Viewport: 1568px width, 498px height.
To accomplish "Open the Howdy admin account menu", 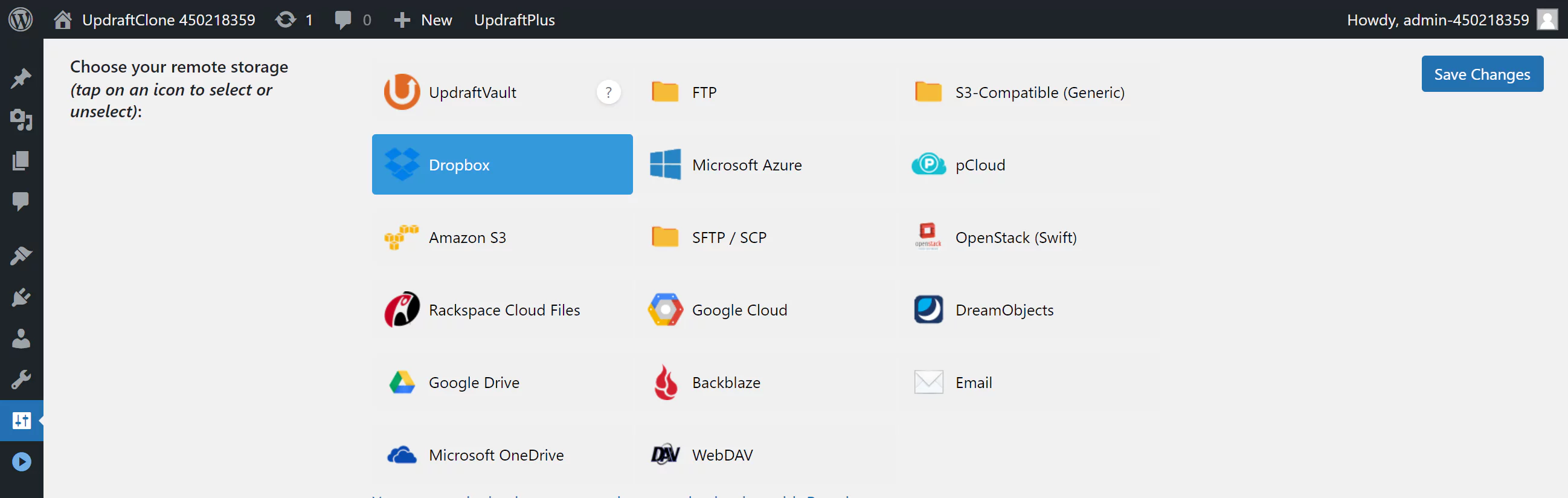I will (x=1451, y=19).
